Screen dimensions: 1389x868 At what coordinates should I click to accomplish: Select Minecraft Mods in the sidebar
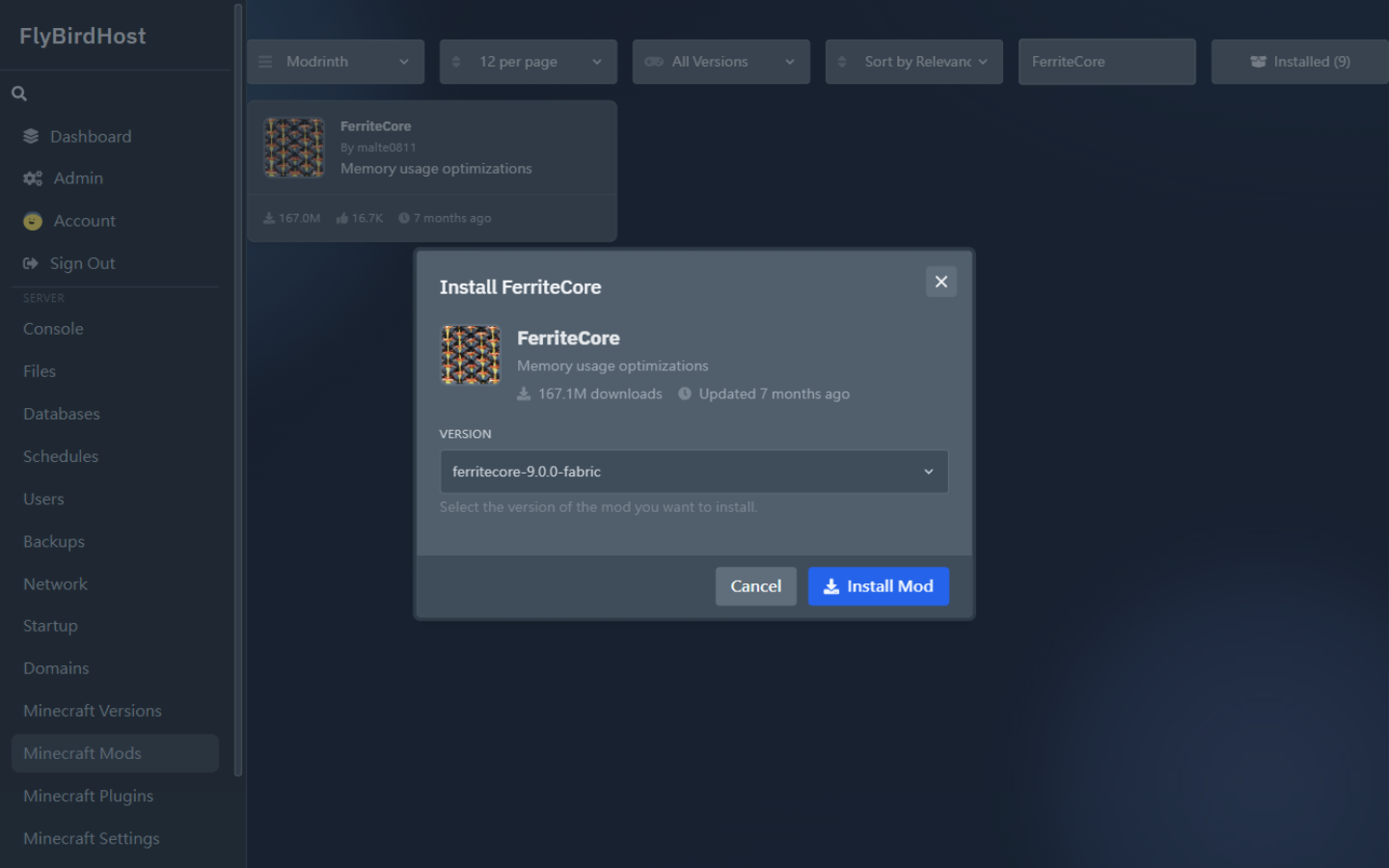pos(116,753)
